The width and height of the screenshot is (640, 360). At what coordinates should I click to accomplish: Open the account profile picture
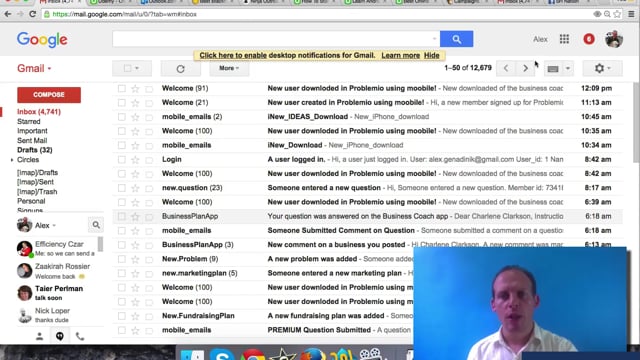point(613,39)
